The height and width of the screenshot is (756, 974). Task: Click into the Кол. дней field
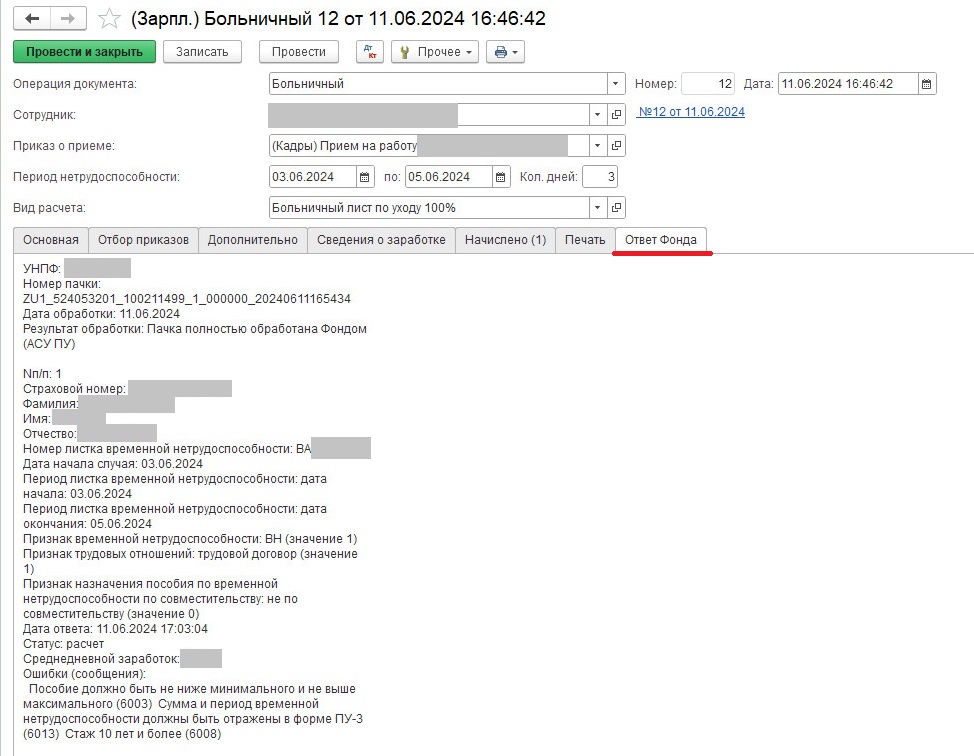599,177
